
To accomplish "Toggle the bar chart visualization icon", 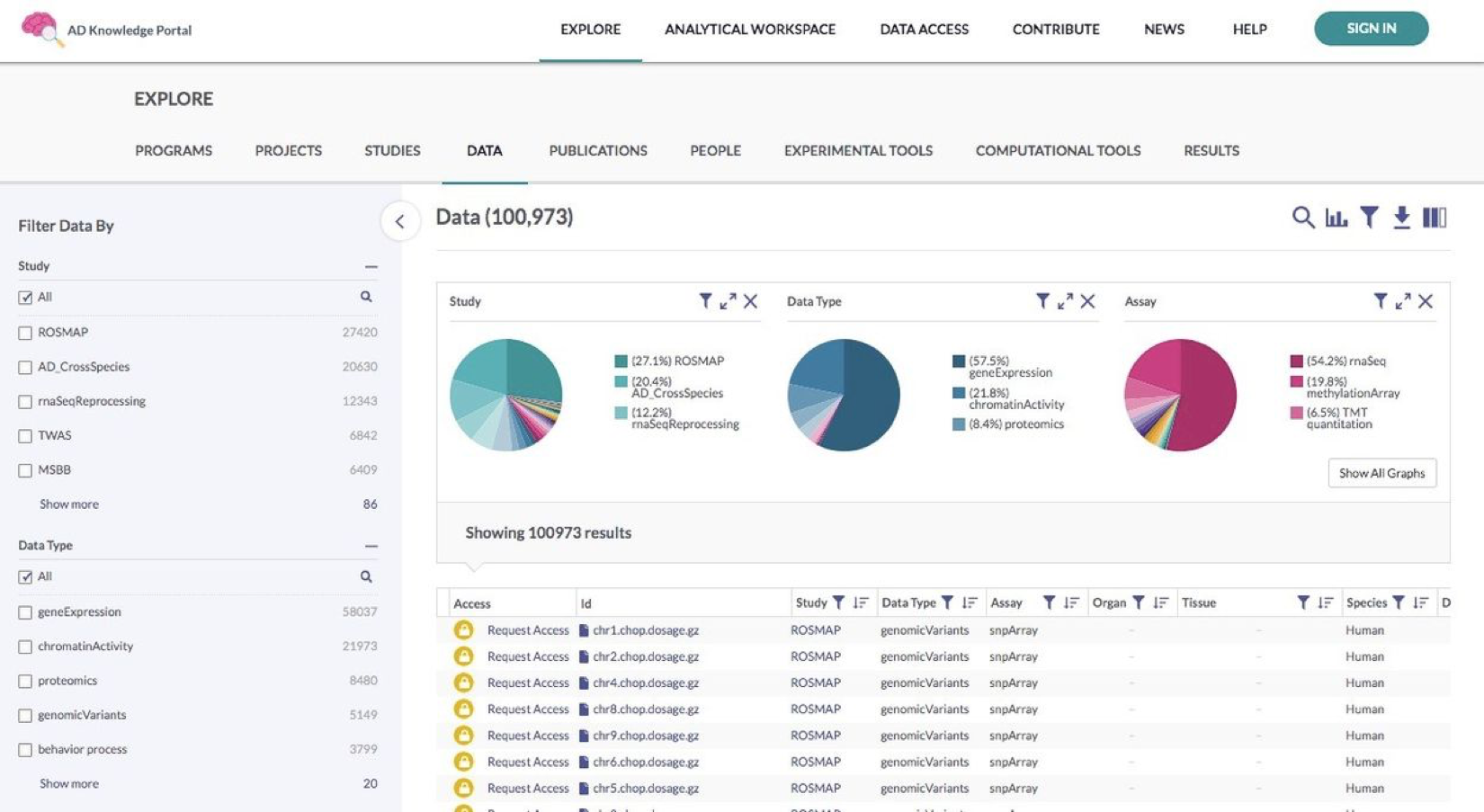I will pos(1336,217).
